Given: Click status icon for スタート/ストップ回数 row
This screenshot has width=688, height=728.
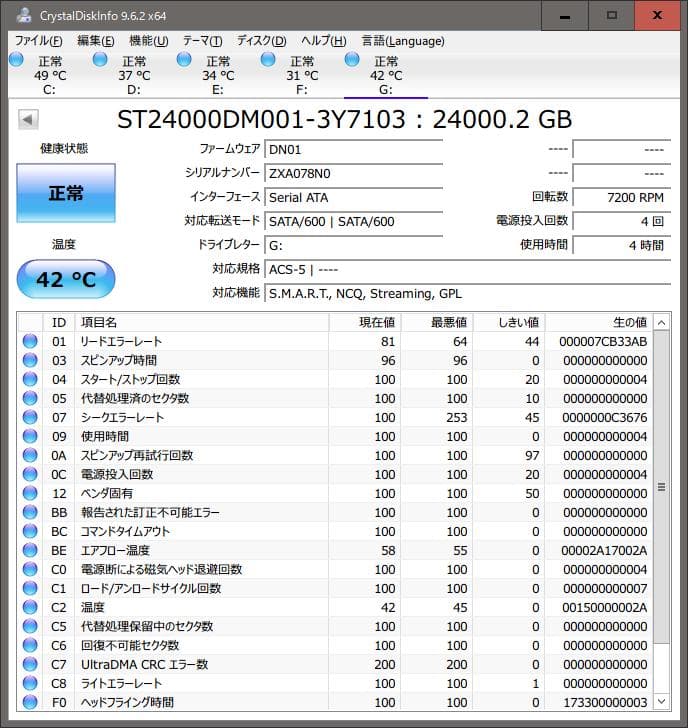Looking at the screenshot, I should point(30,379).
